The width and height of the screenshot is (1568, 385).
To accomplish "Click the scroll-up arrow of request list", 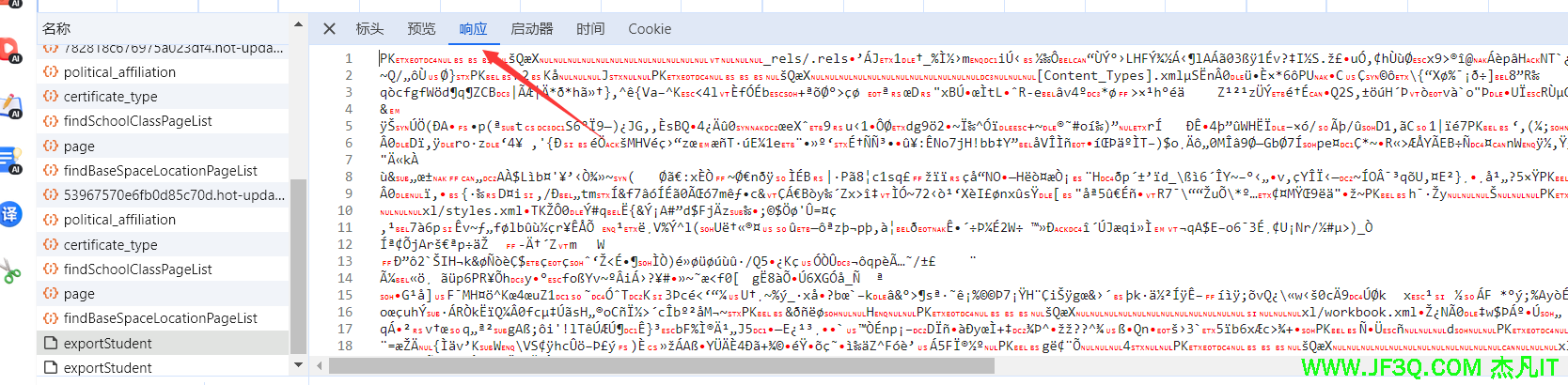I will click(298, 24).
